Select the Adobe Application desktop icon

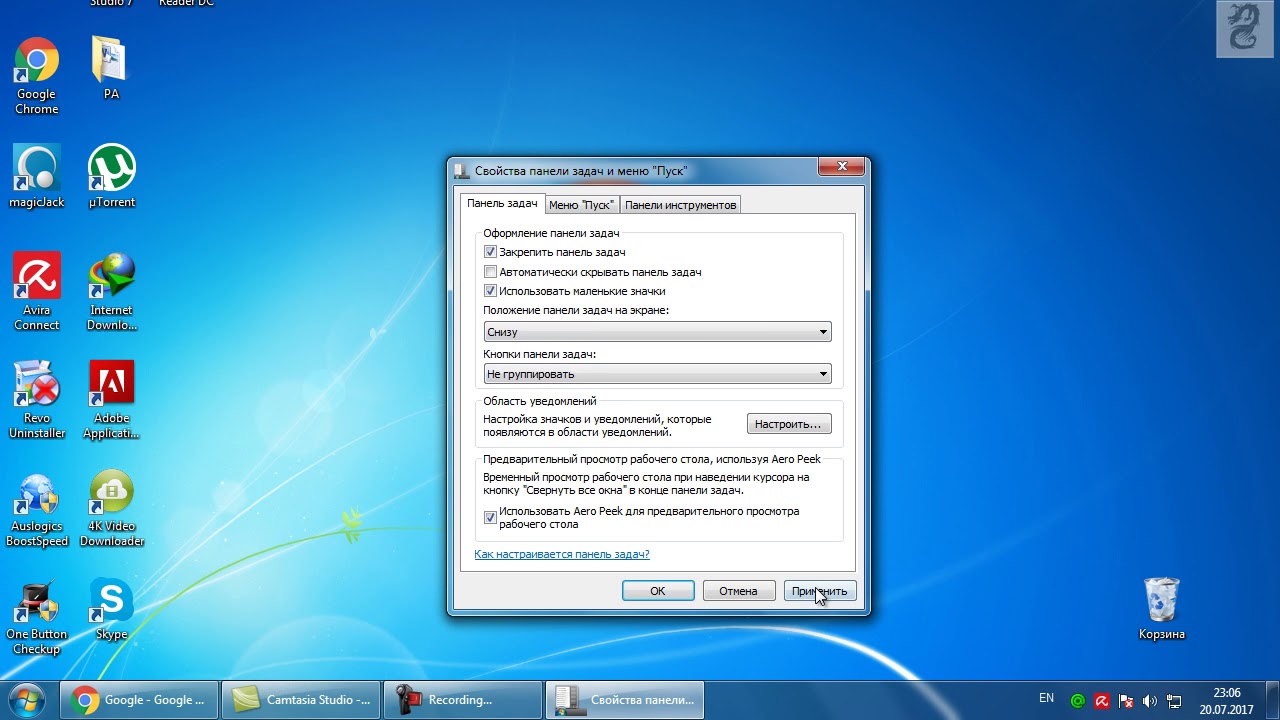(112, 400)
